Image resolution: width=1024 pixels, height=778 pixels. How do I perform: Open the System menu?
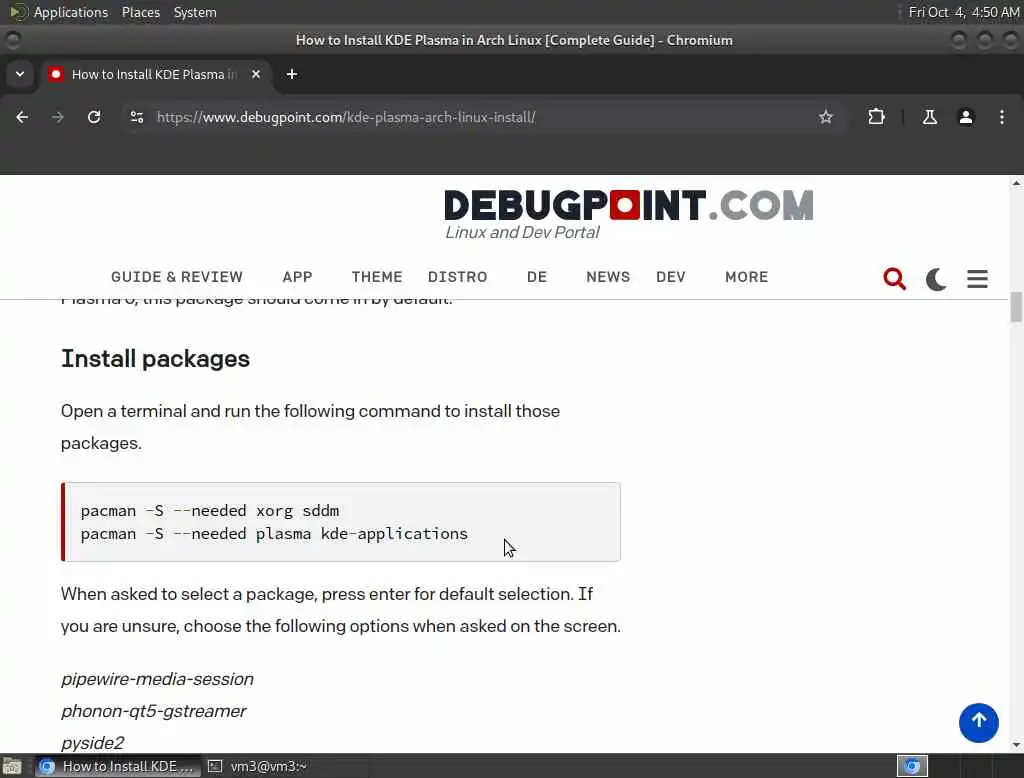195,12
